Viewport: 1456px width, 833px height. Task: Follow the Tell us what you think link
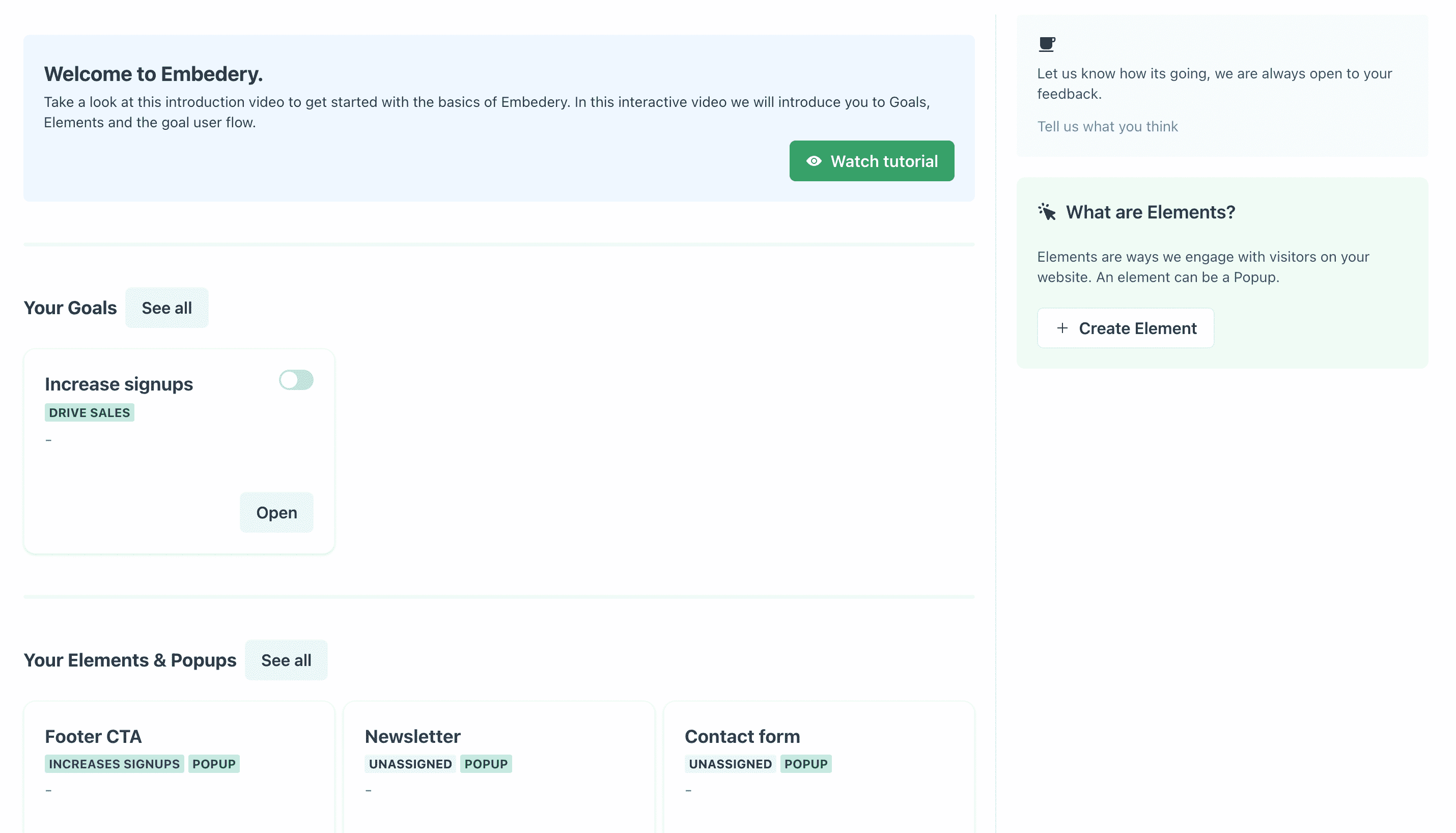[x=1107, y=126]
